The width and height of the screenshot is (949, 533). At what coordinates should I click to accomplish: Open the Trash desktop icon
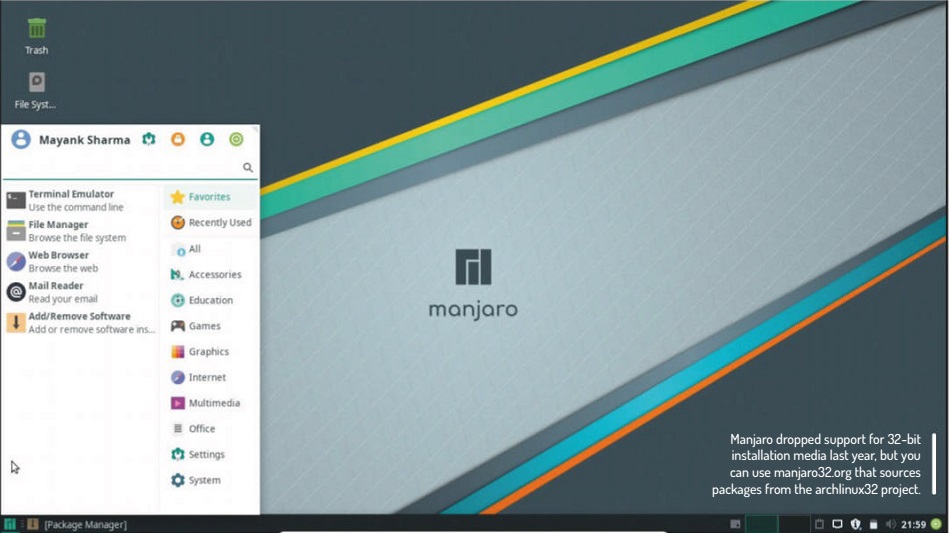(36, 36)
